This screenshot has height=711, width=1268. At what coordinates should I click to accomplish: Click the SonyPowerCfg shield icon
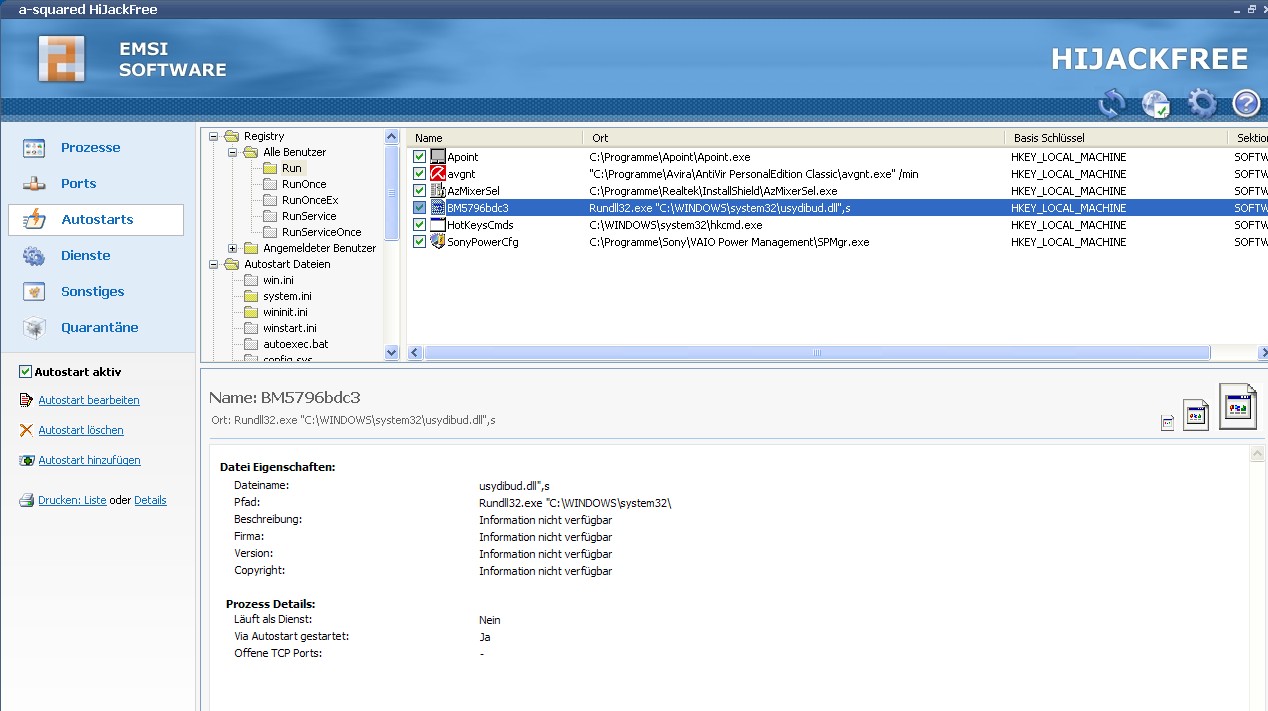tap(438, 242)
